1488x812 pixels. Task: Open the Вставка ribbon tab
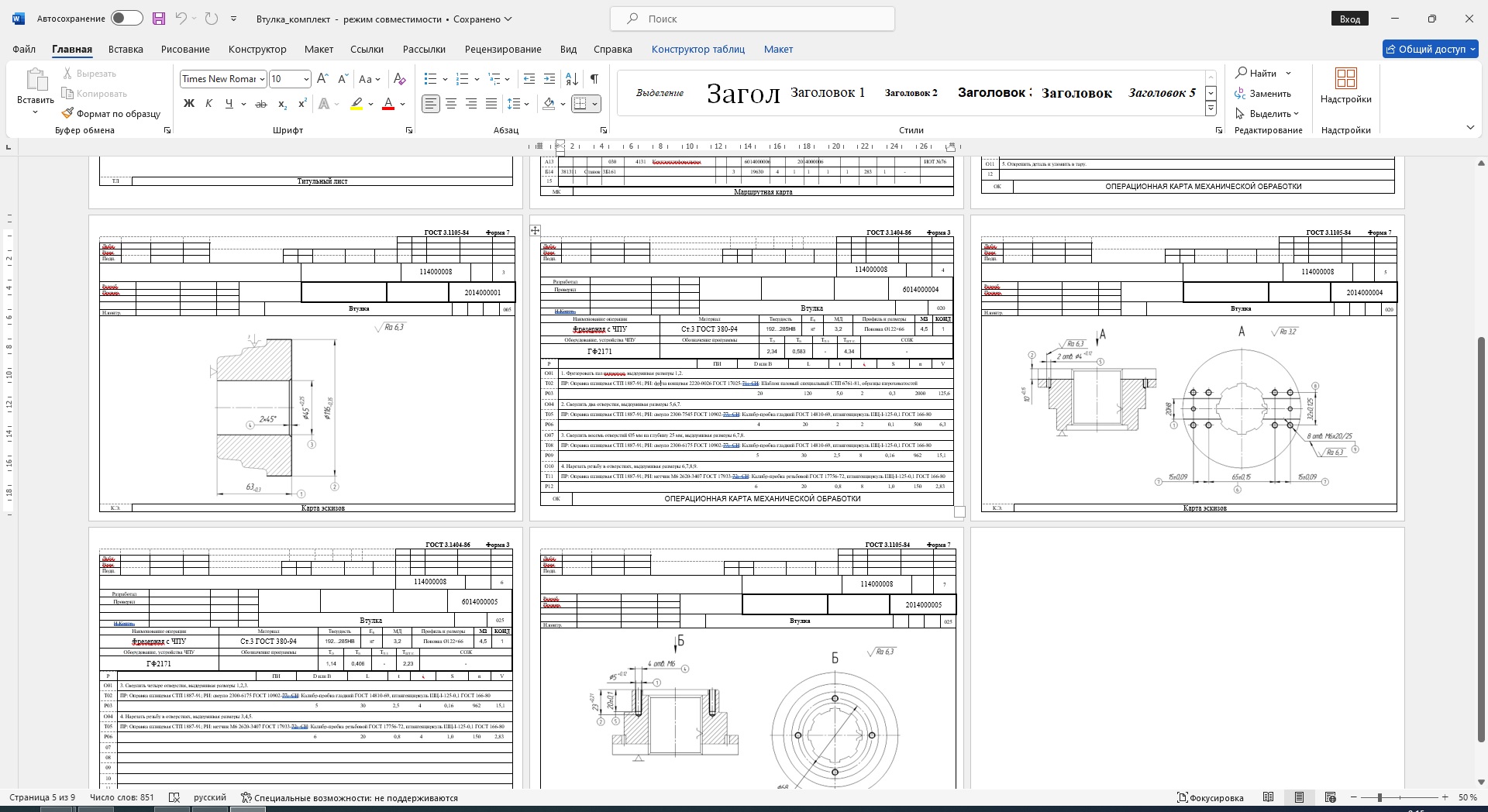coord(126,49)
